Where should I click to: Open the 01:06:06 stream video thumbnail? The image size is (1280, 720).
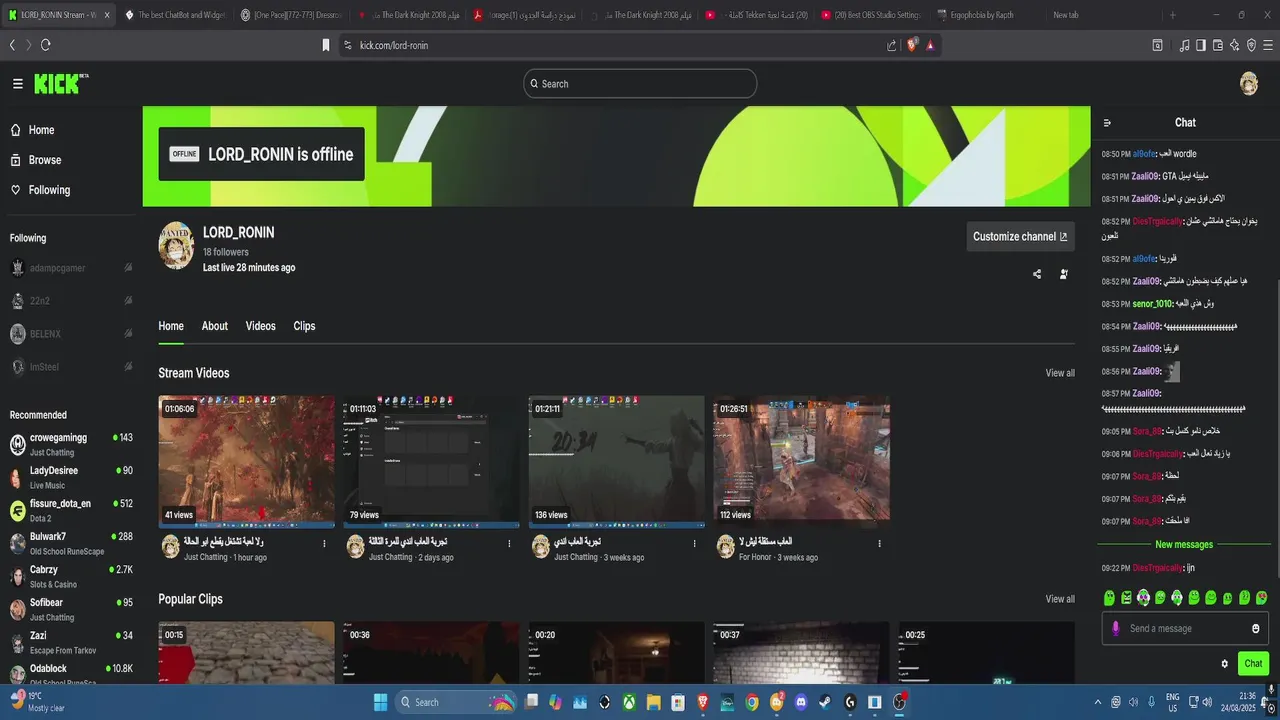(246, 462)
